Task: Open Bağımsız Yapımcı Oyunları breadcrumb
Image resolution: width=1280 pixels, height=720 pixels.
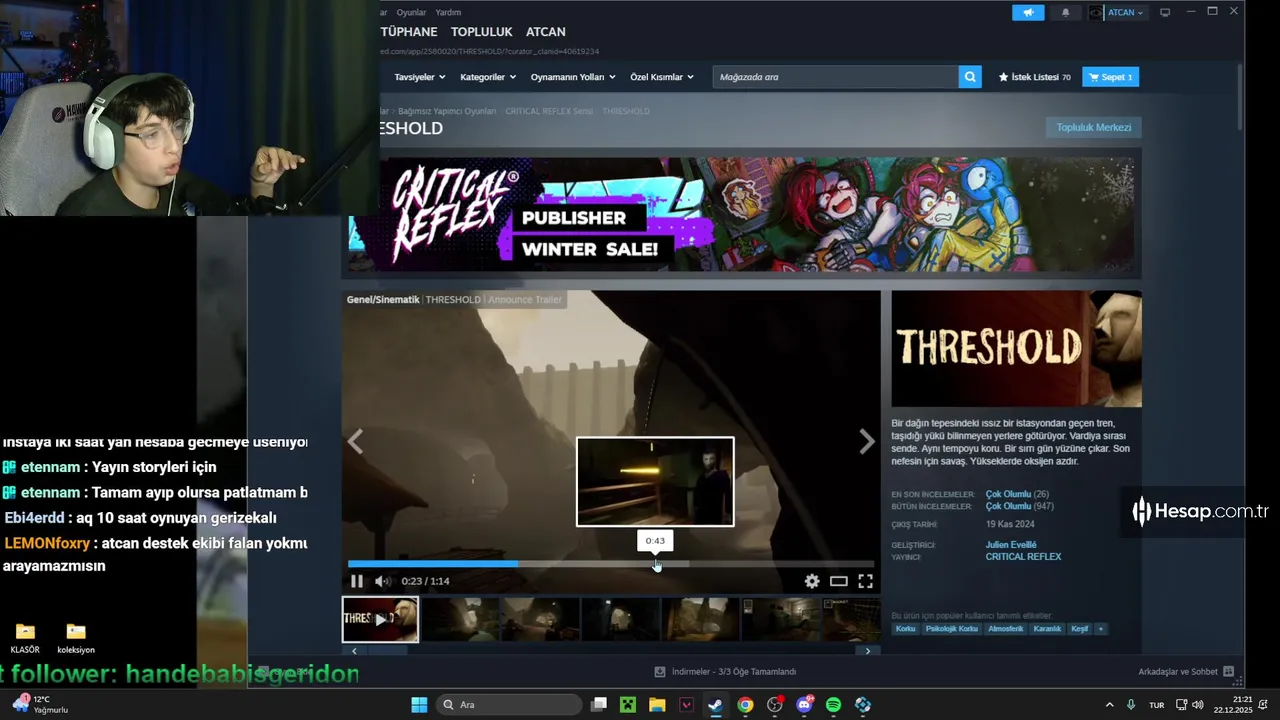Action: [x=446, y=111]
